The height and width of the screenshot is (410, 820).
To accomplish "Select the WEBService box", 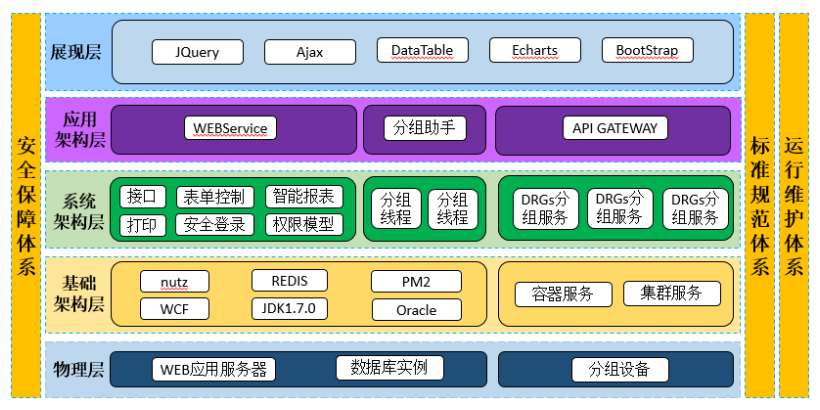I will tap(230, 128).
